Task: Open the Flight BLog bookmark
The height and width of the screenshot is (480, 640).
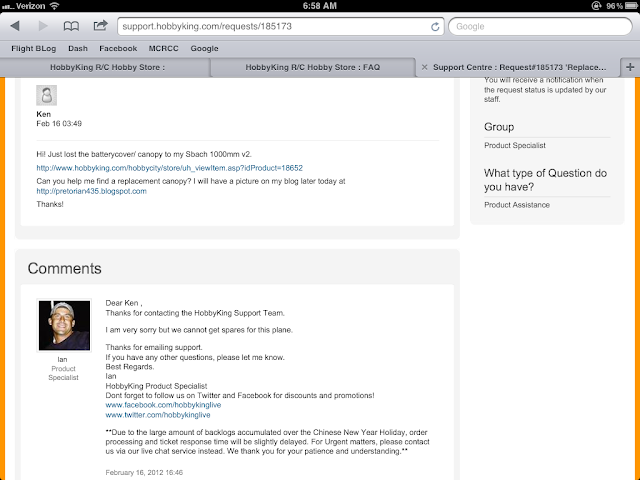Action: [33, 49]
